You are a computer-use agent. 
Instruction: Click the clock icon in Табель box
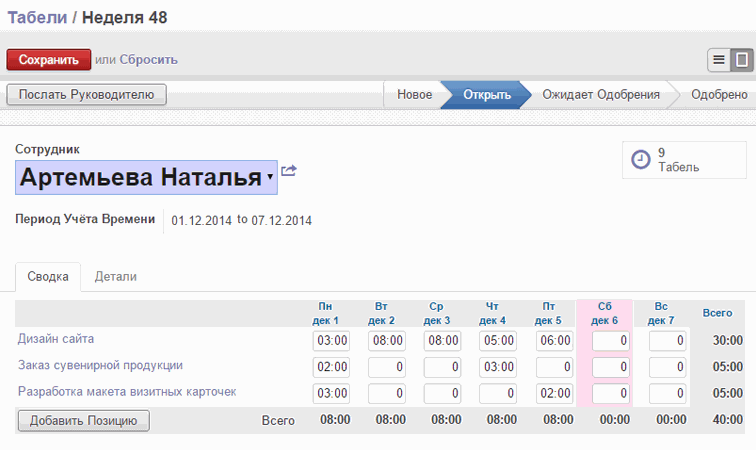[641, 160]
